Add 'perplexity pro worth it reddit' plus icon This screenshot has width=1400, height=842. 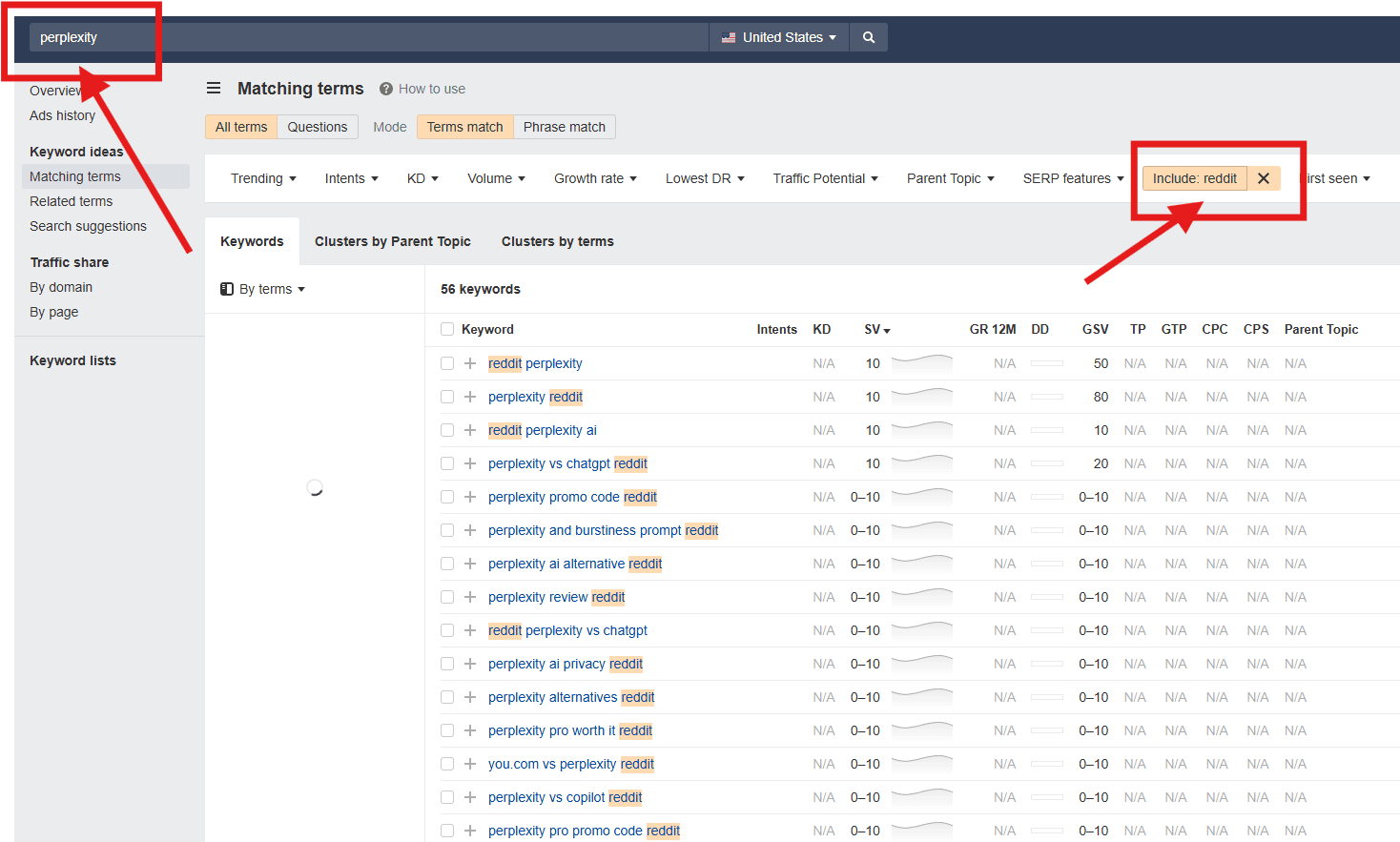(470, 730)
